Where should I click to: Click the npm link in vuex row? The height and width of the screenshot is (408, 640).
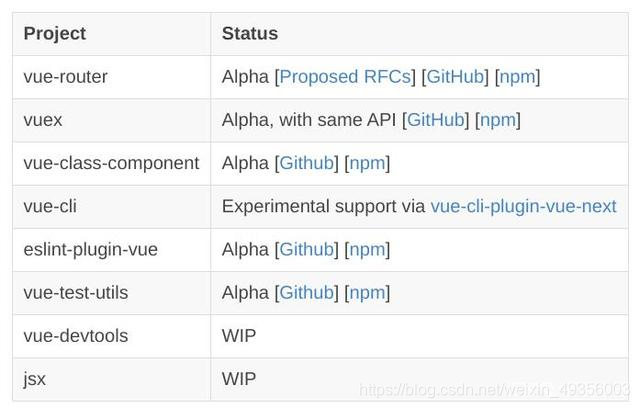498,121
